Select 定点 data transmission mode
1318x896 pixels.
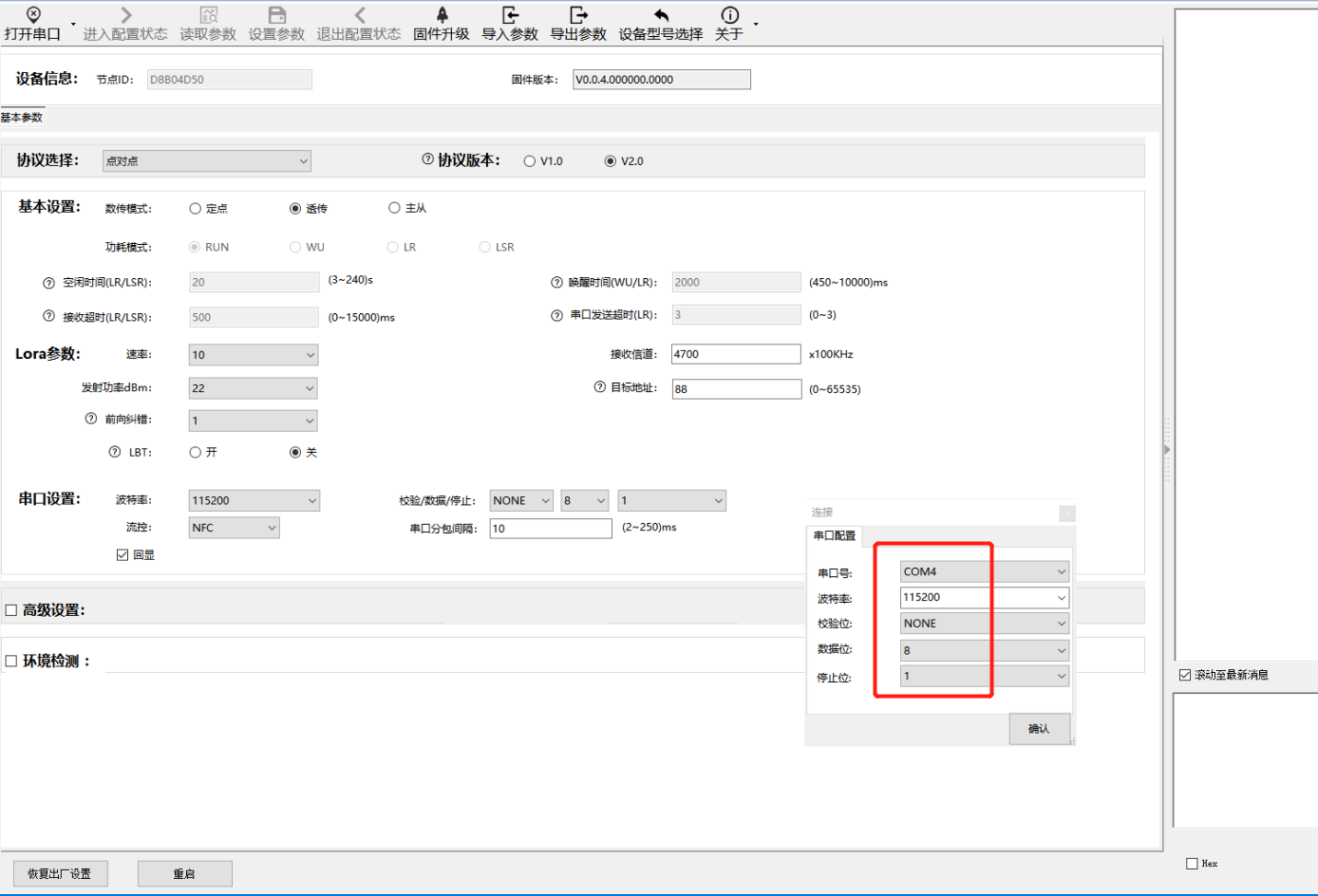point(196,209)
